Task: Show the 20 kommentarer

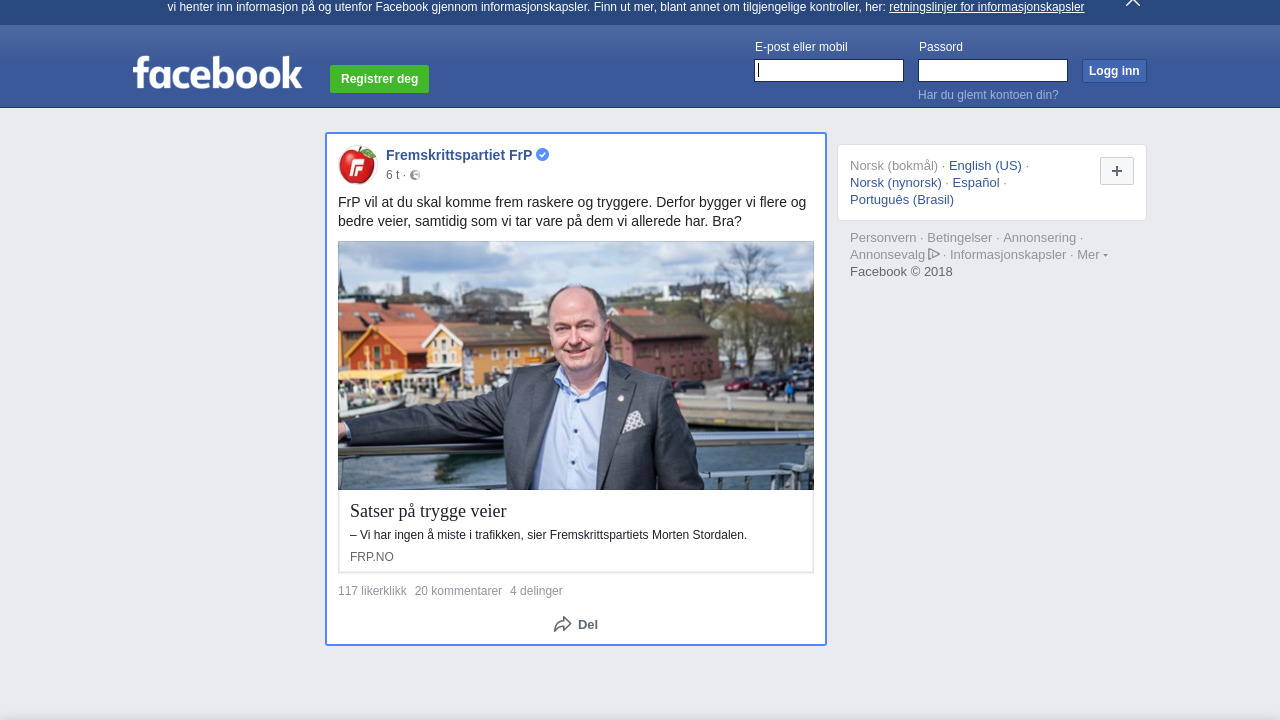Action: pos(458,591)
